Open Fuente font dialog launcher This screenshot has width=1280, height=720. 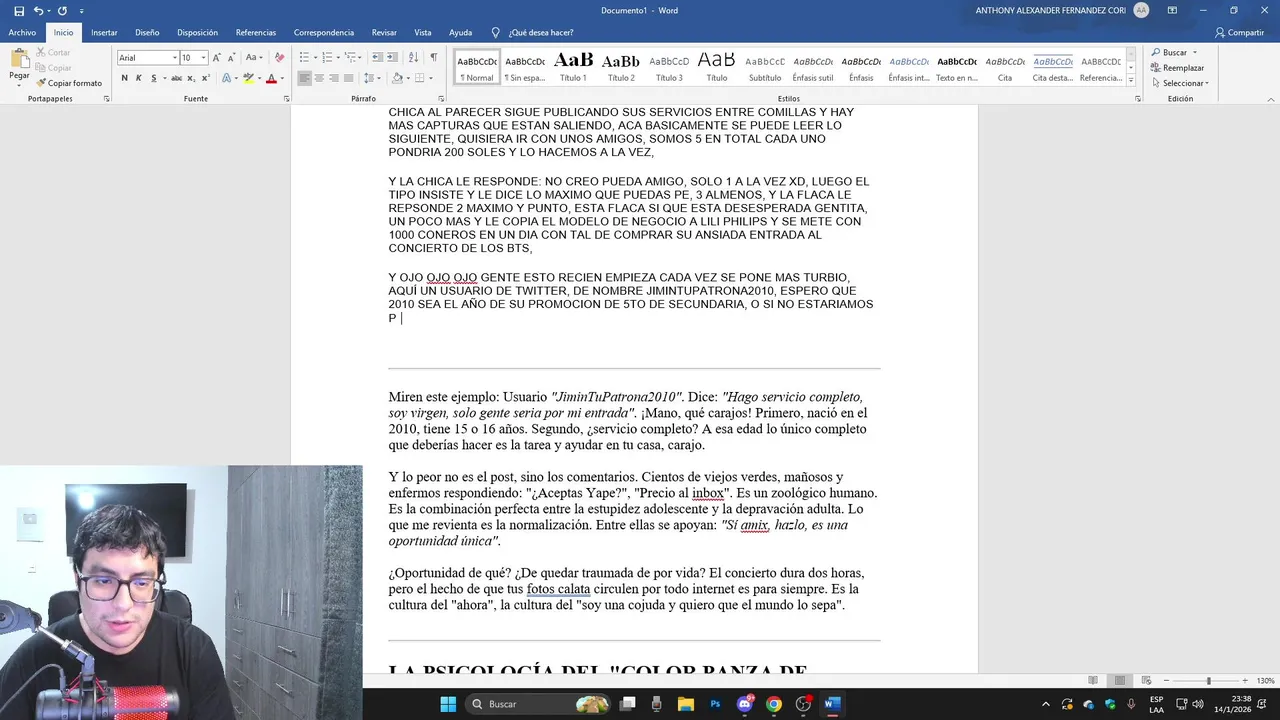point(286,99)
